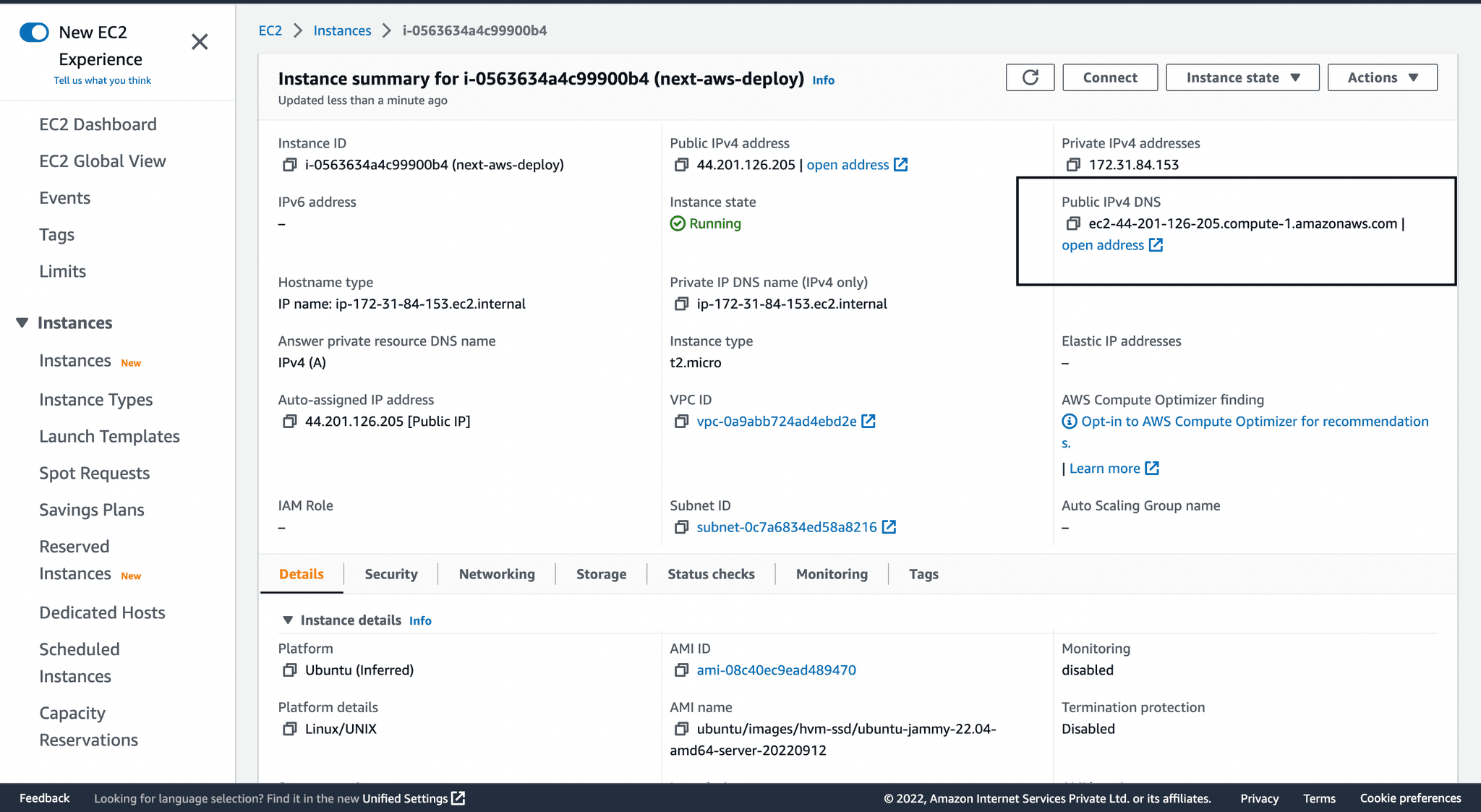Open the Actions dropdown

point(1382,77)
